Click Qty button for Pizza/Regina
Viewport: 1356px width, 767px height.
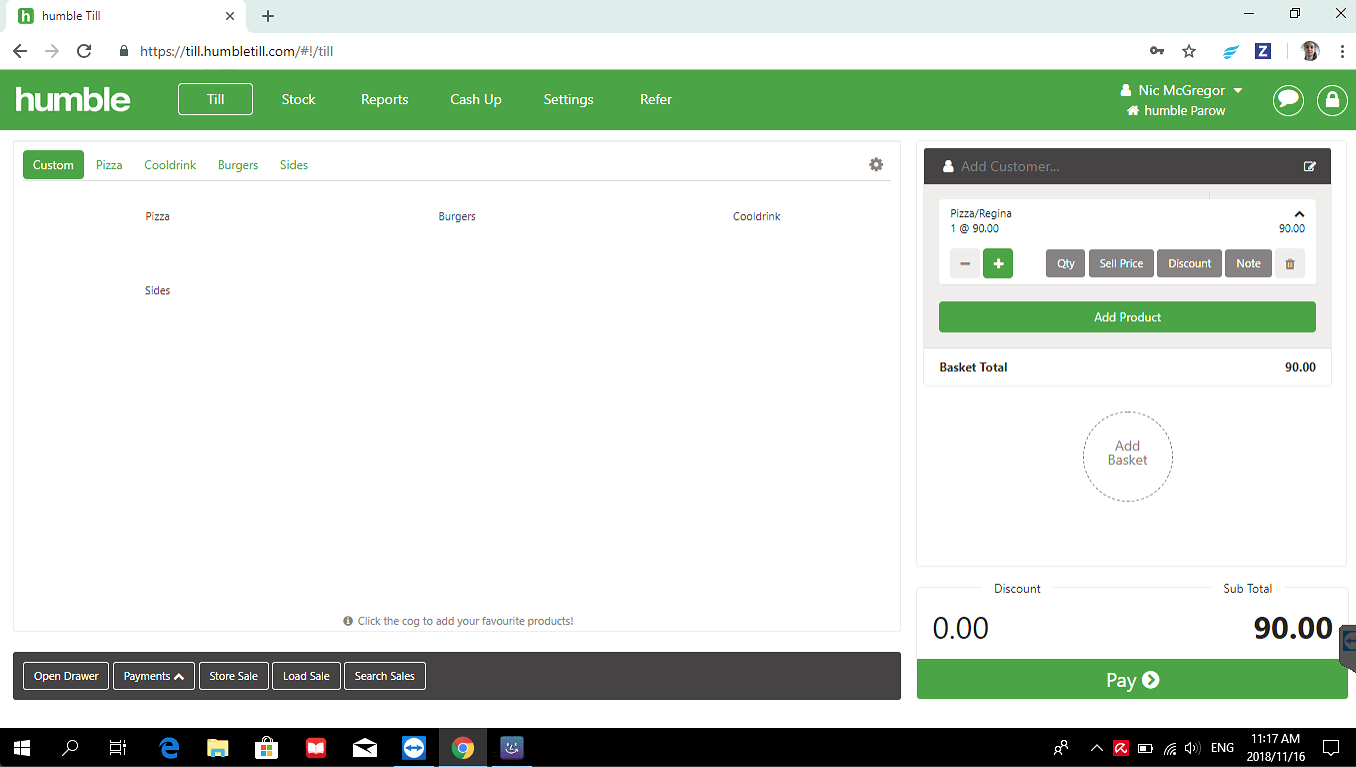pyautogui.click(x=1066, y=263)
